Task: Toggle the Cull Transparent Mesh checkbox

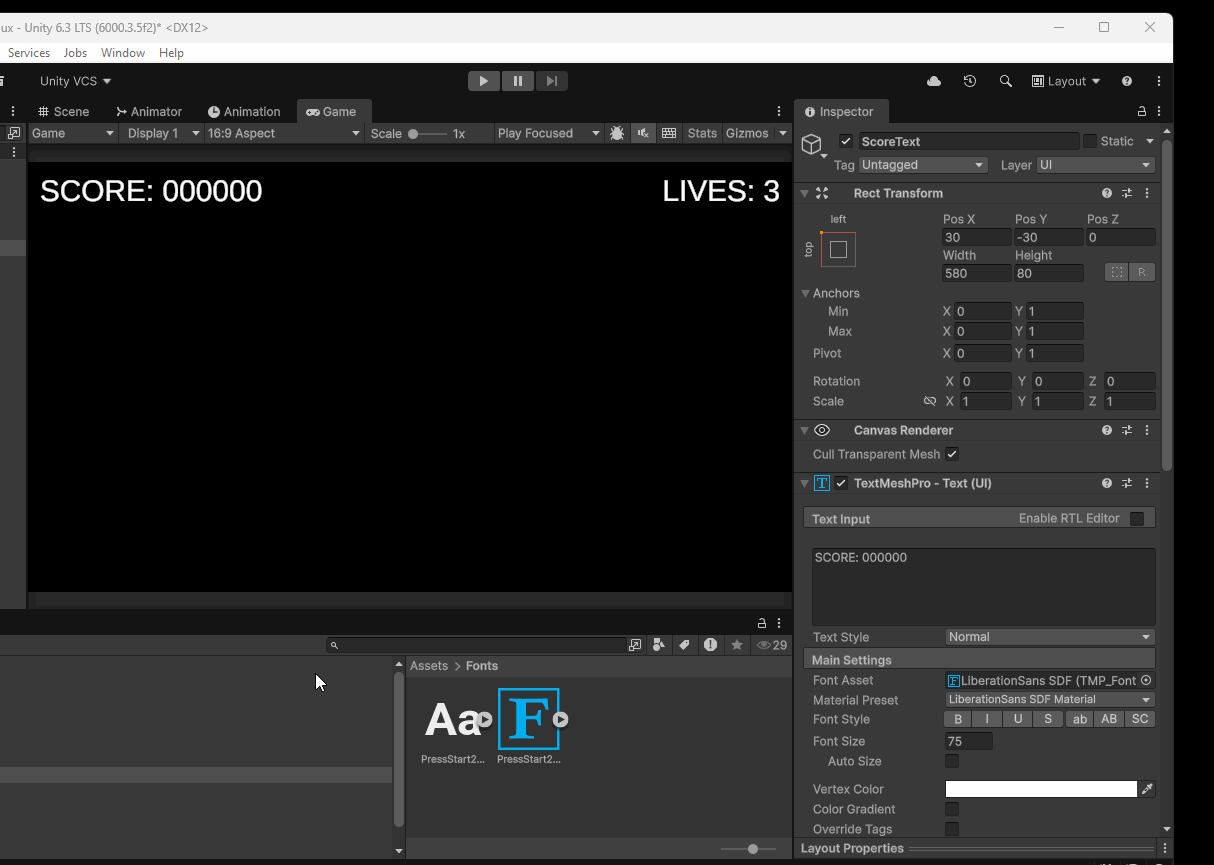Action: click(952, 454)
